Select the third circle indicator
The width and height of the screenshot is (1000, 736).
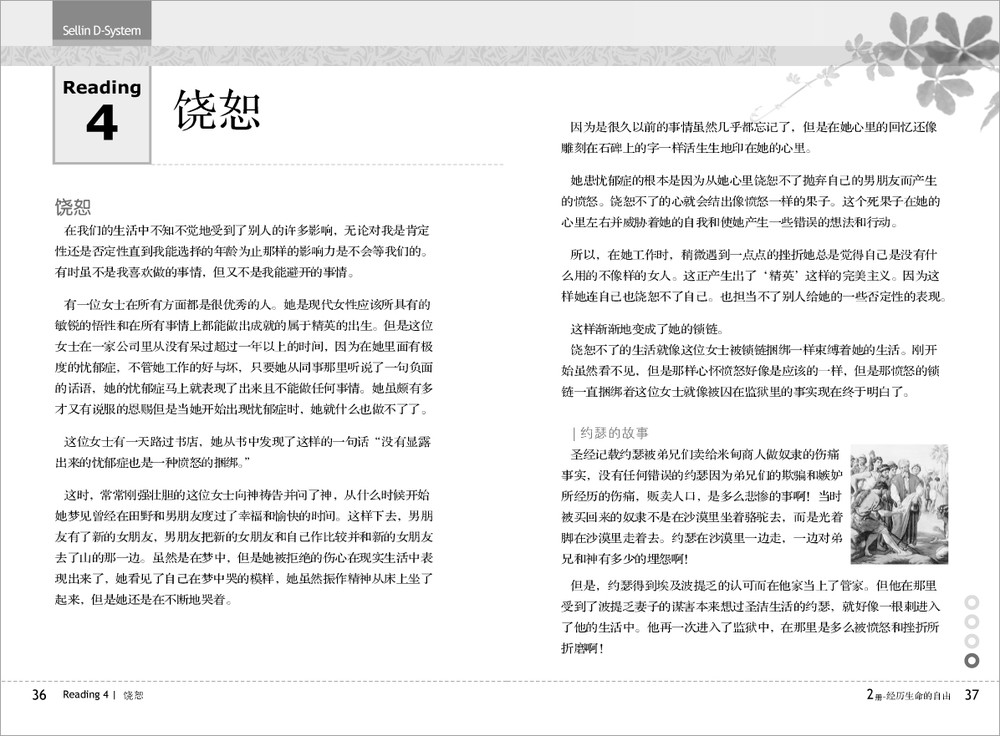[971, 640]
